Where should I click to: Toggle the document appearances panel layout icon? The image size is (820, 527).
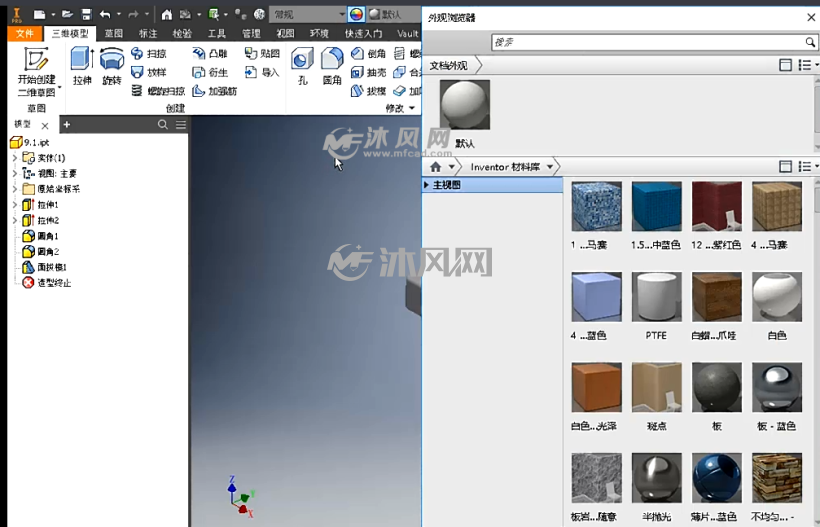pos(785,65)
